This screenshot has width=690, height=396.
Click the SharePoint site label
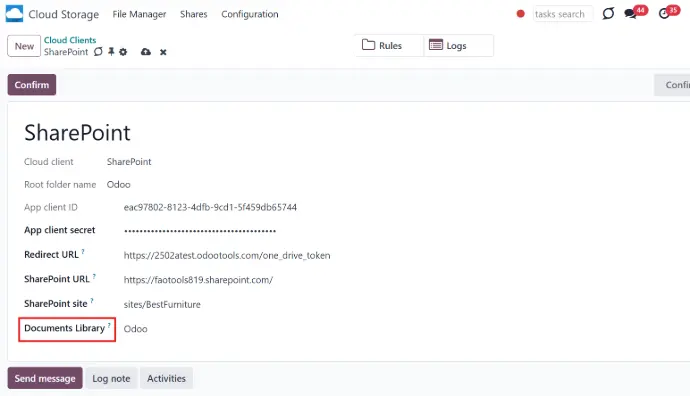(x=56, y=304)
